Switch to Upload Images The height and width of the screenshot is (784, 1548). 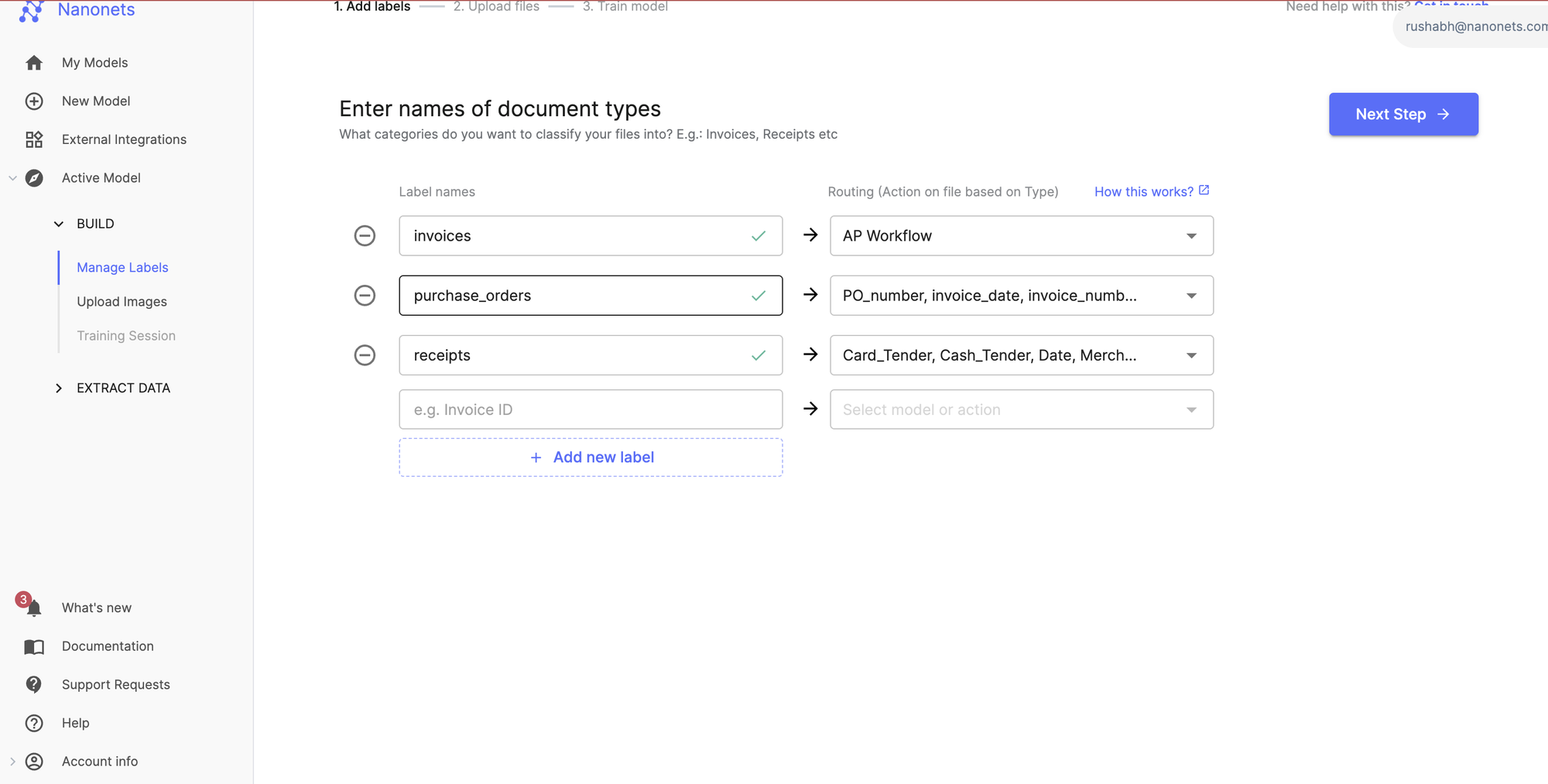pyautogui.click(x=122, y=301)
